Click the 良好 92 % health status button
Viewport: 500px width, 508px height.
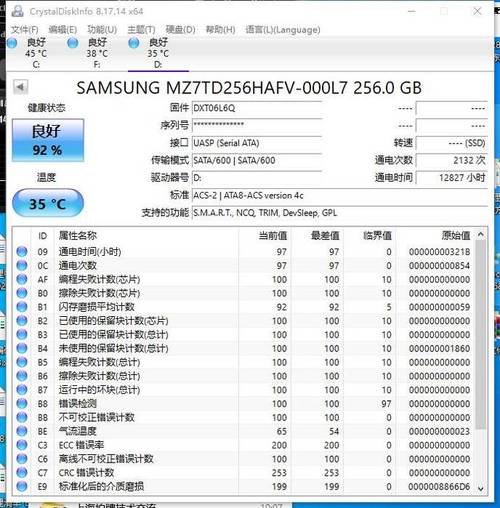[48, 140]
